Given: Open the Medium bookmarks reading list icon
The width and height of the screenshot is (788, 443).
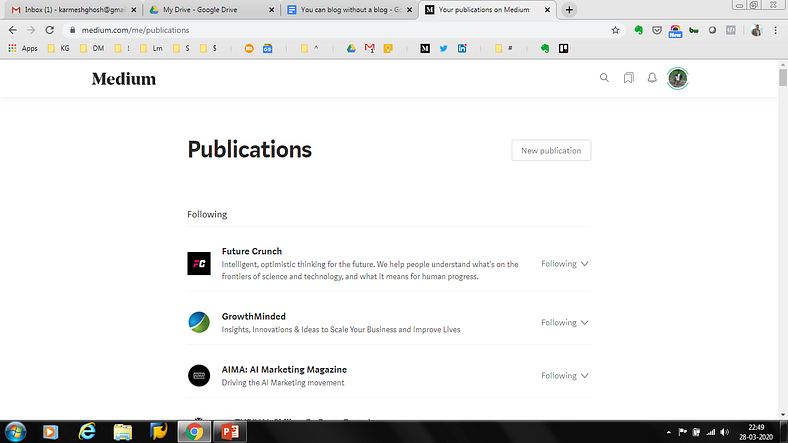Looking at the screenshot, I should coord(628,78).
